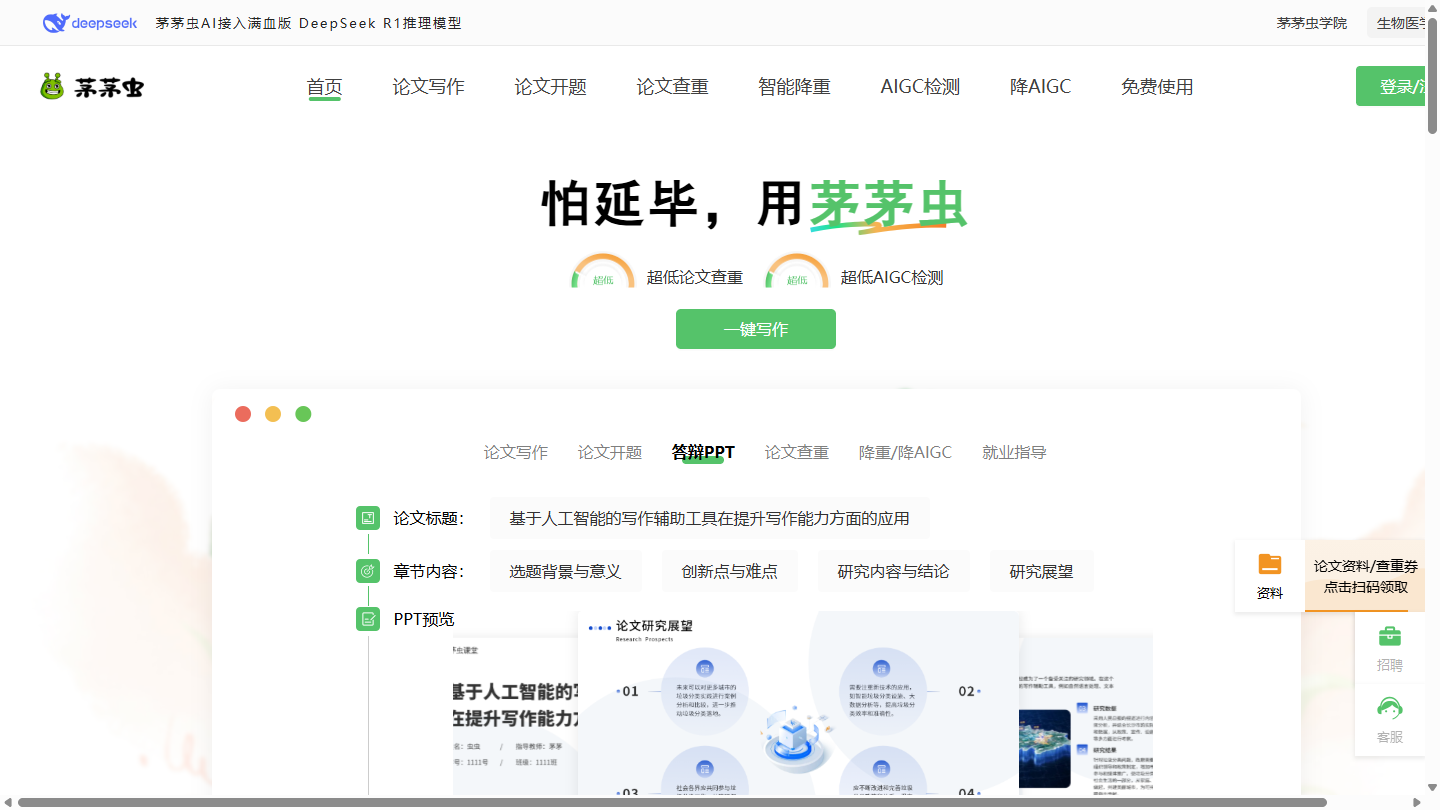This screenshot has width=1440, height=810.
Task: Open 降AIGC navigation item
Action: (1040, 87)
